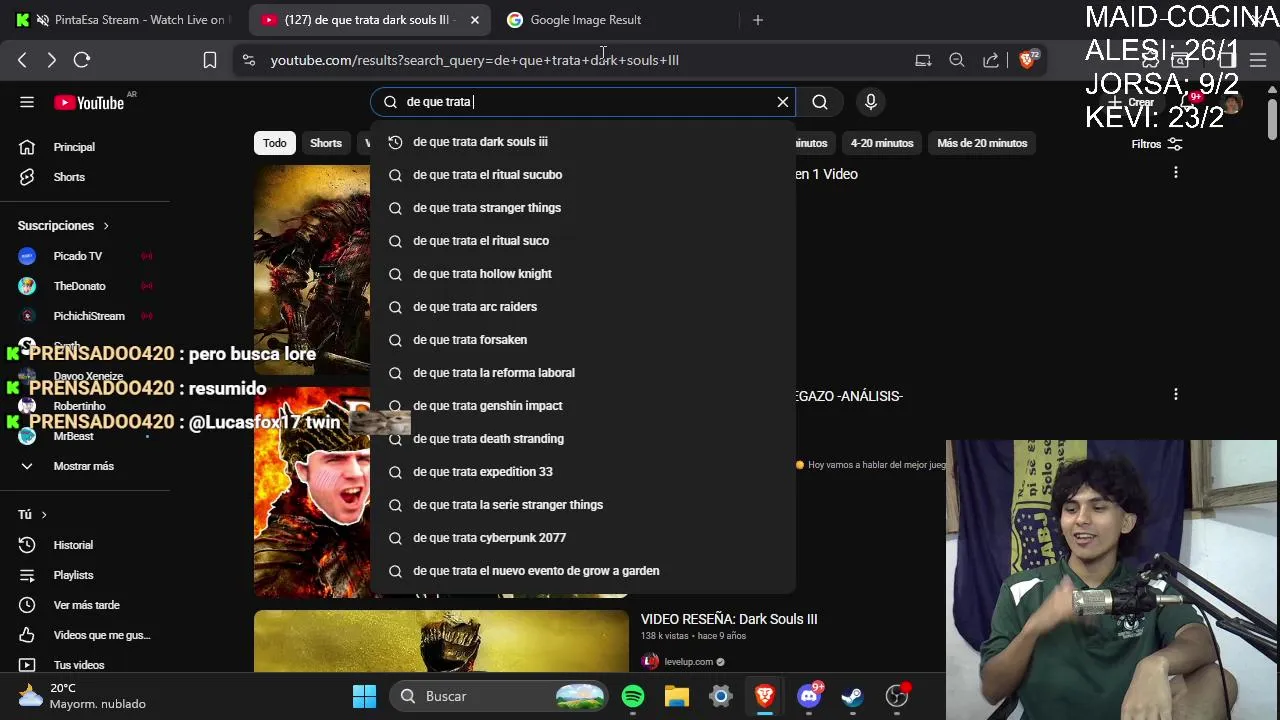The height and width of the screenshot is (720, 1280).
Task: Expand Suscripciones section
Action: (x=63, y=226)
